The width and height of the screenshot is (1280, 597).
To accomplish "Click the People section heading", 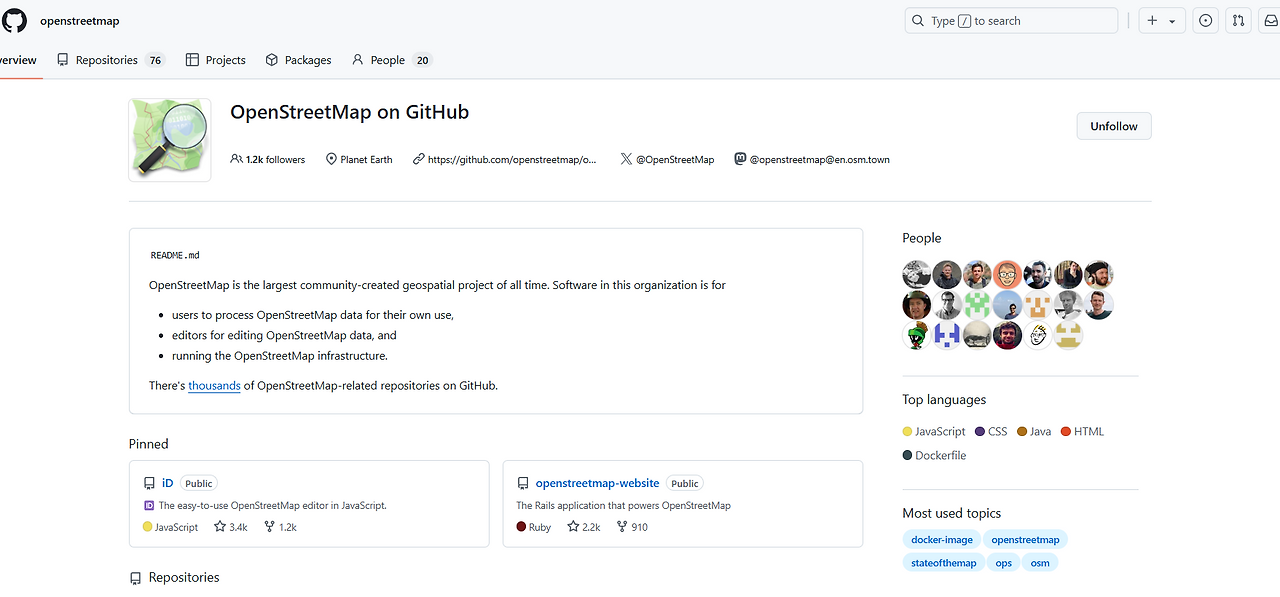I will (921, 238).
